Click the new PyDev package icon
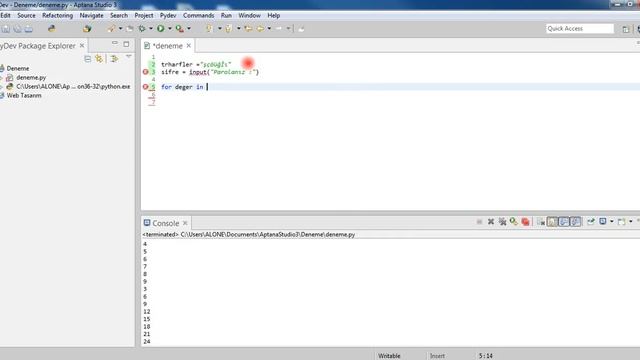The image size is (640, 360). [x=87, y=29]
